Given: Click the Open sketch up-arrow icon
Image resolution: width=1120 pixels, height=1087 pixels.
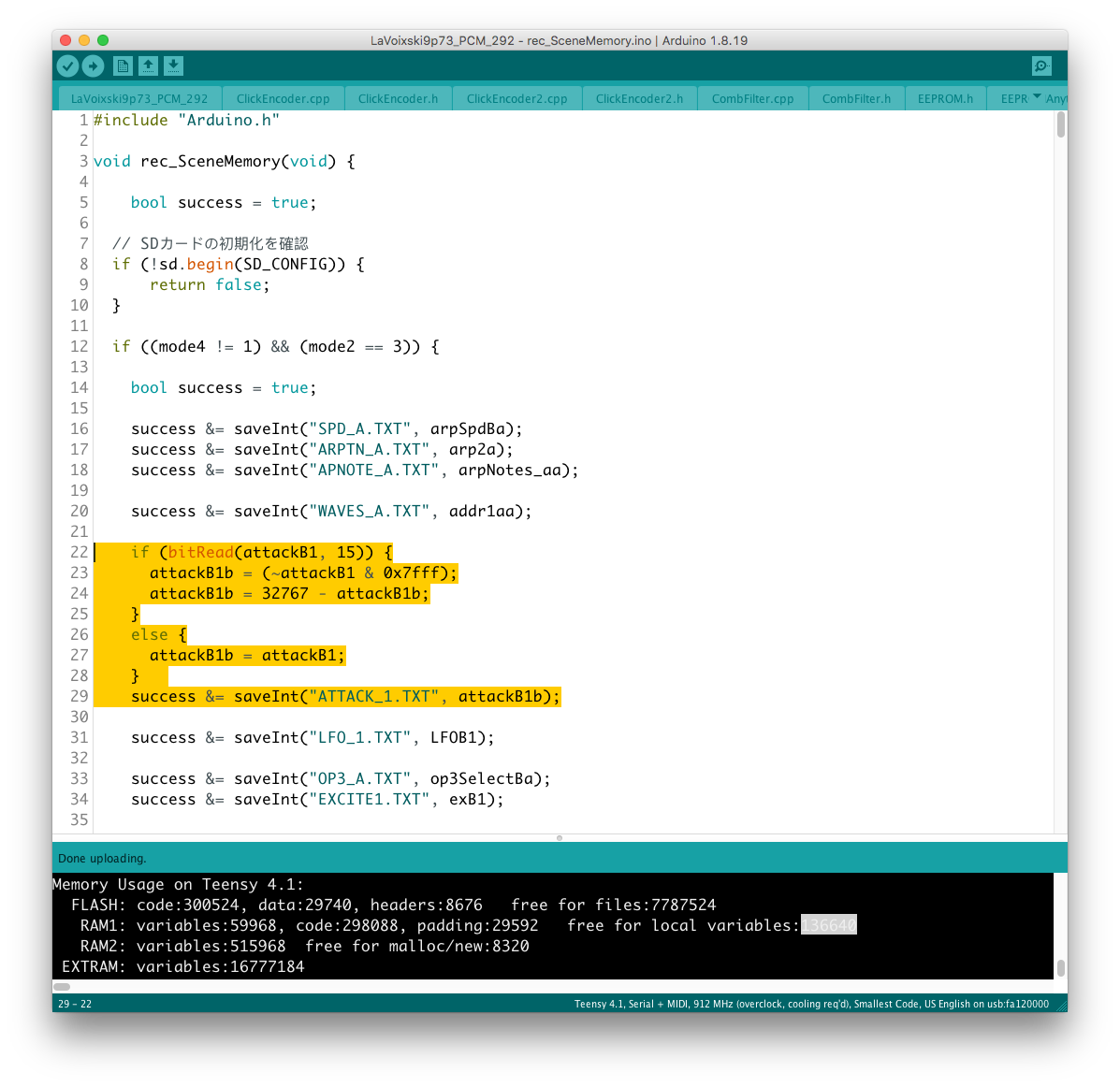Looking at the screenshot, I should (148, 65).
